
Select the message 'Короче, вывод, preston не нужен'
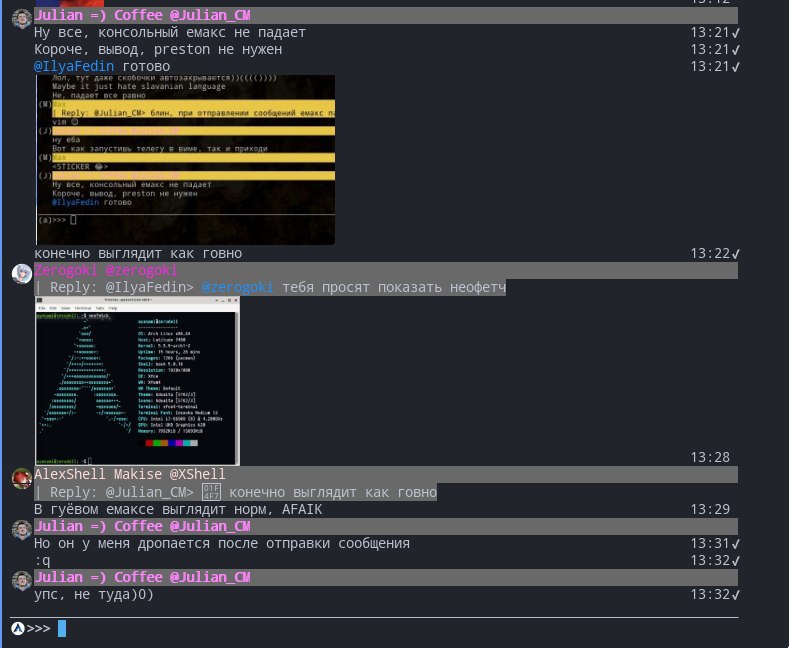coord(158,49)
